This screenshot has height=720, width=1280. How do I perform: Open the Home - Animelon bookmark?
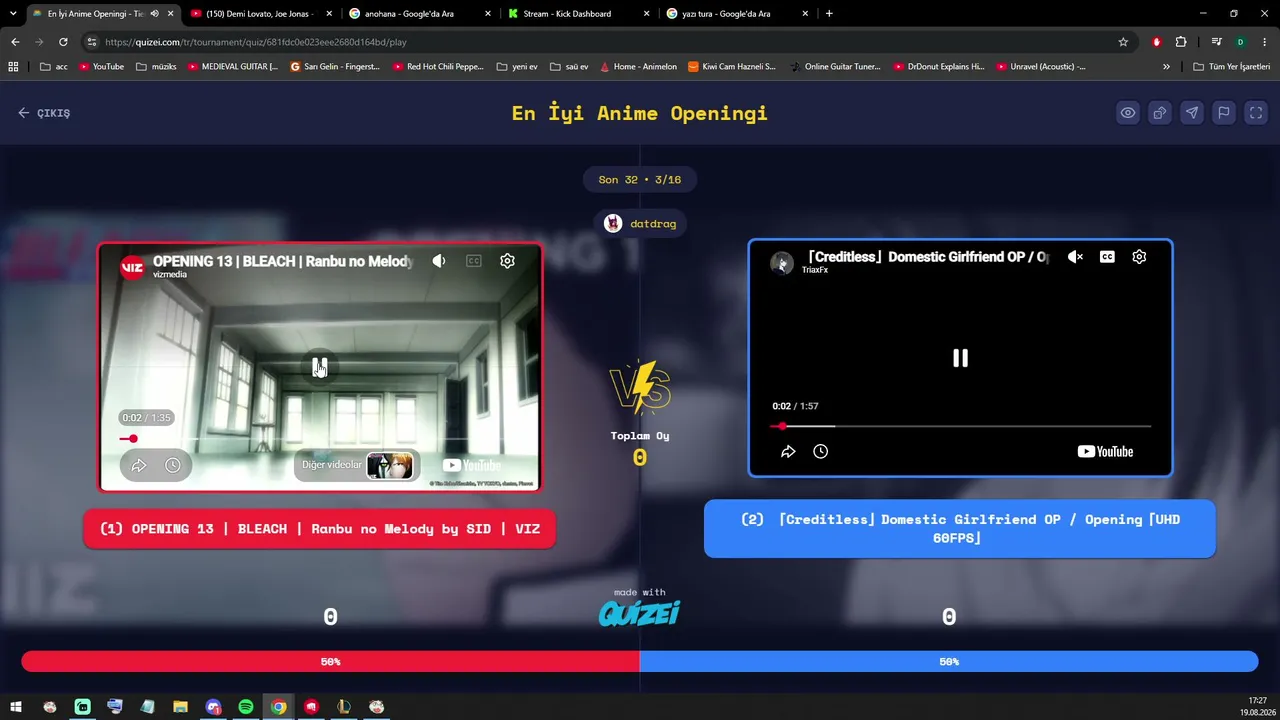click(x=638, y=67)
